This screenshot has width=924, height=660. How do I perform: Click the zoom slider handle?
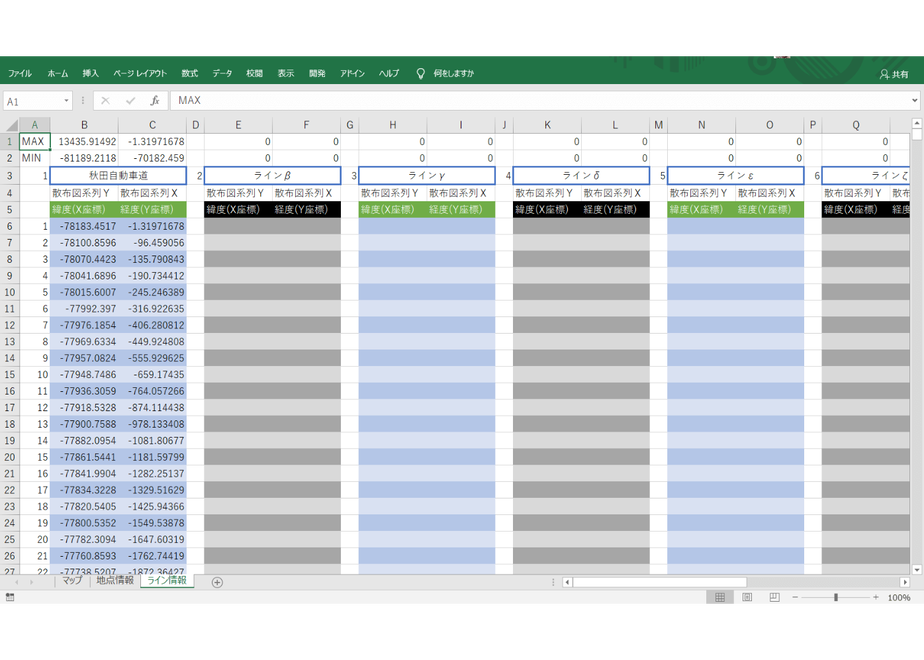pyautogui.click(x=836, y=598)
